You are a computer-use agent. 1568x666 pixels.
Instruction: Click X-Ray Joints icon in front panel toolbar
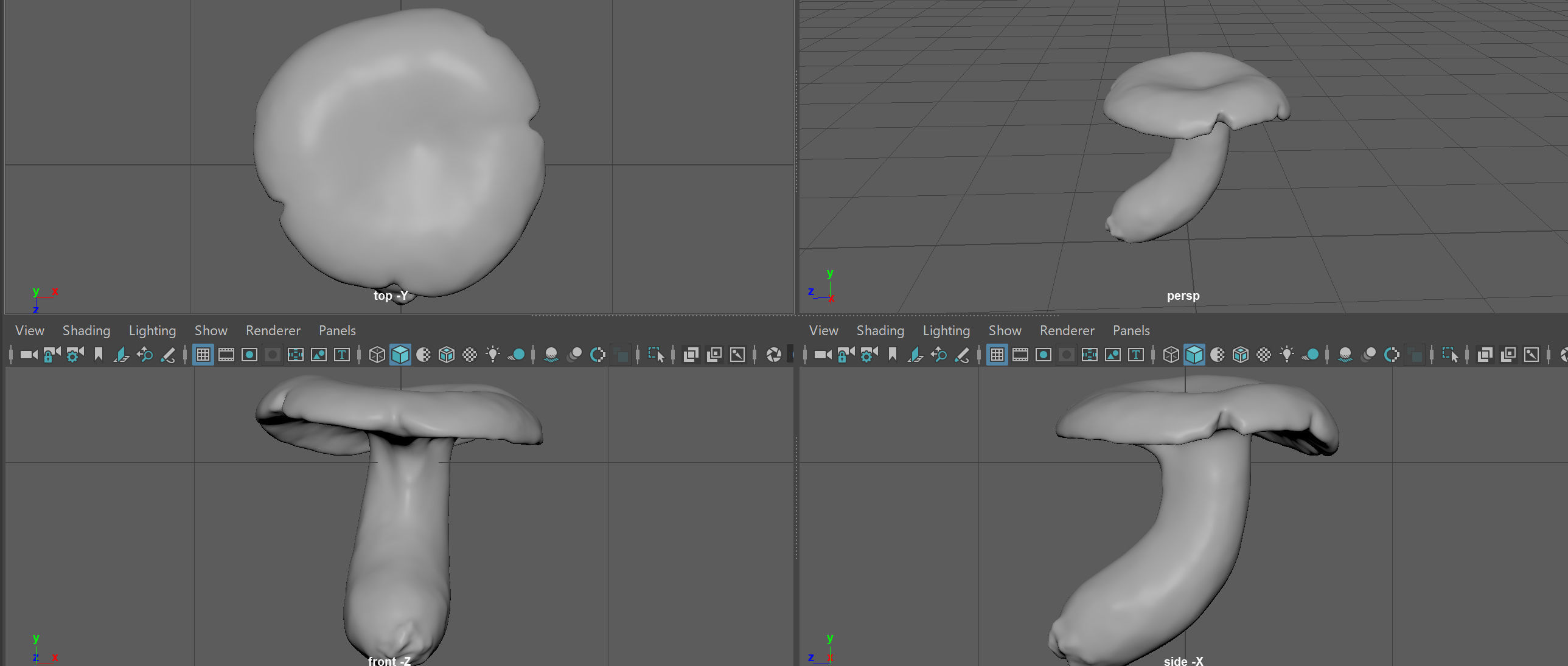[x=736, y=355]
